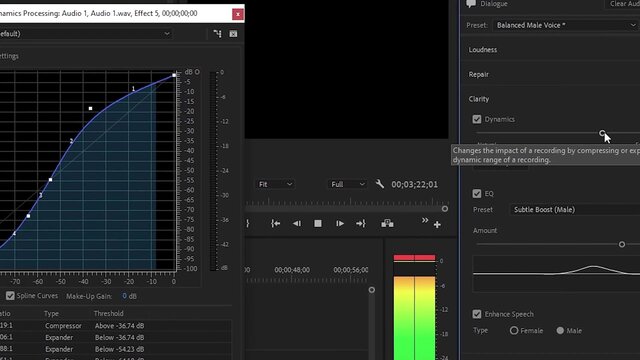Click the delete preset icon in Dynamics Processing
This screenshot has height=360, width=640.
pos(233,34)
